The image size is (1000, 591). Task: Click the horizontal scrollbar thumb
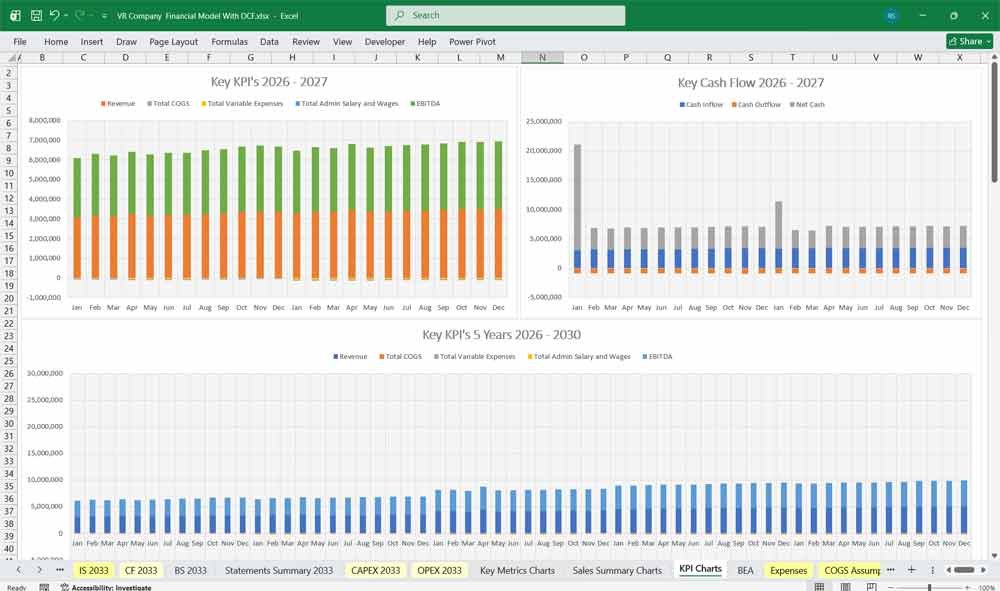pos(964,570)
